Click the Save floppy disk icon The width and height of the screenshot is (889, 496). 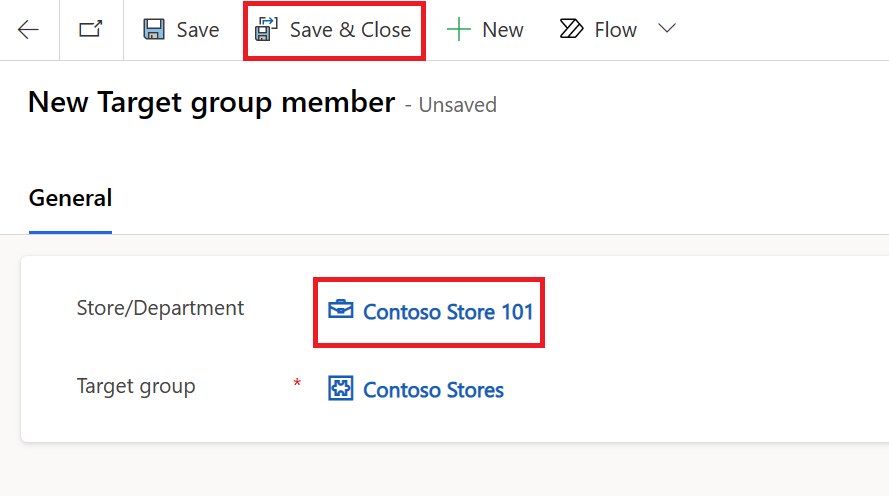click(x=154, y=29)
